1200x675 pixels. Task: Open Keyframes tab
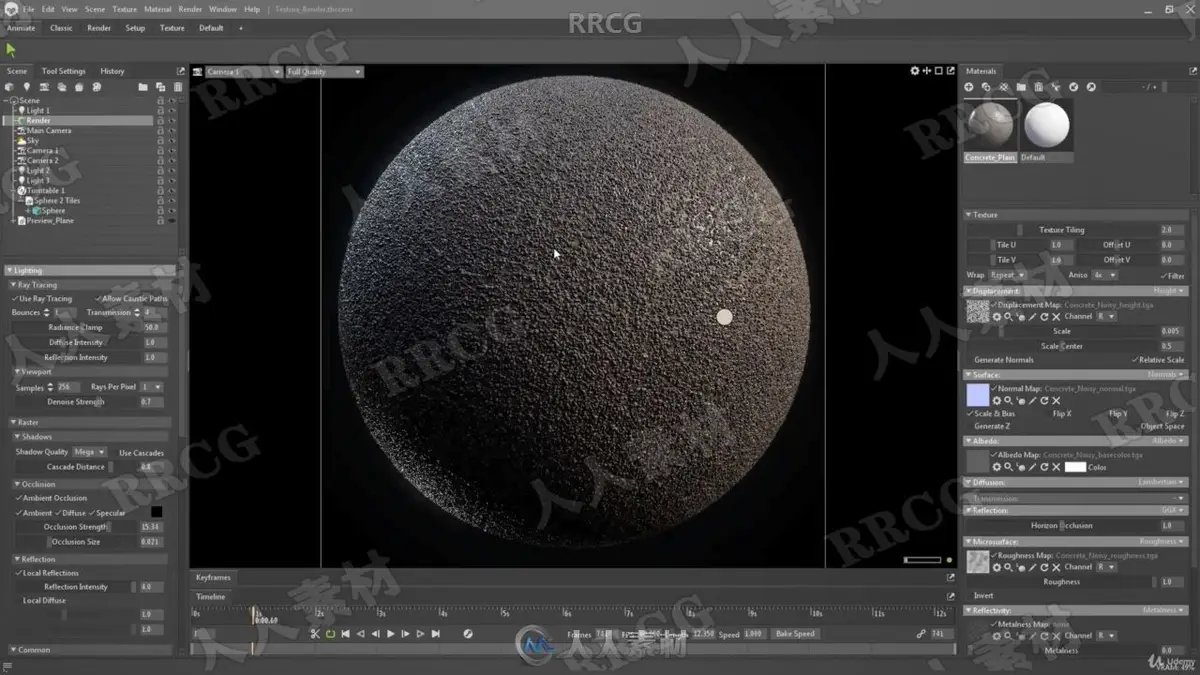(x=213, y=577)
